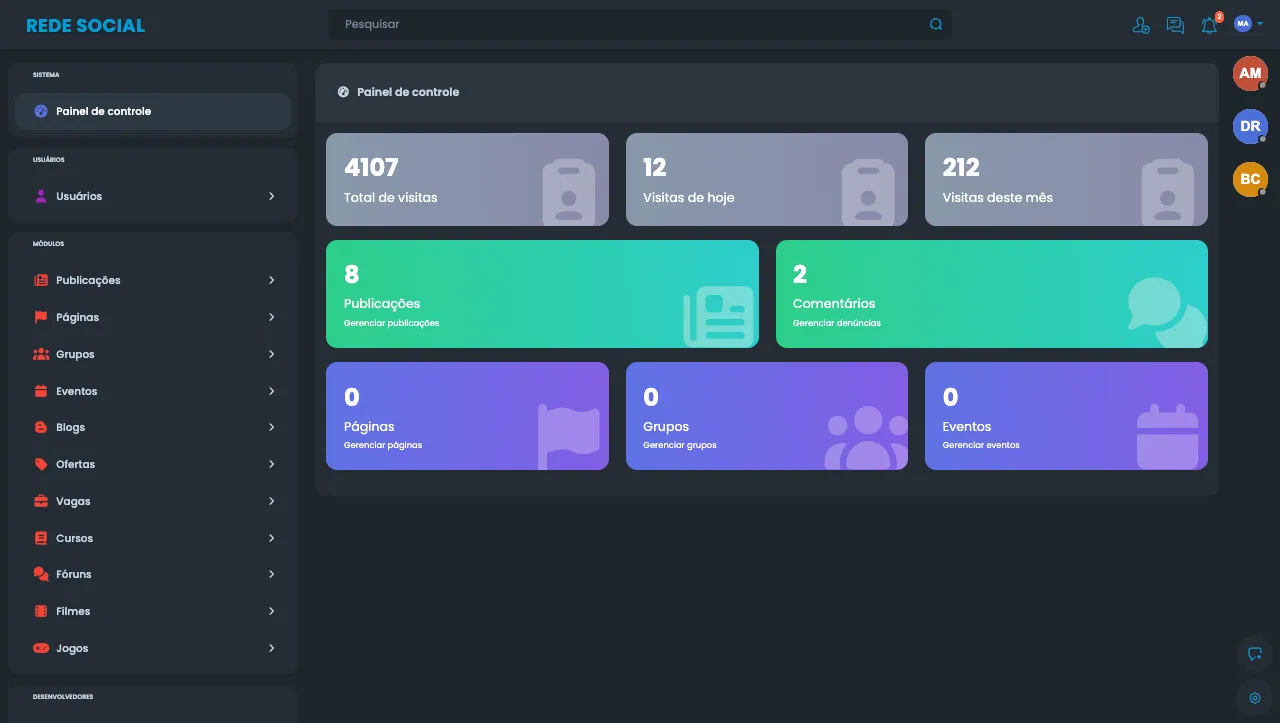Click the Gerenciar eventos link
1280x723 pixels.
point(981,445)
